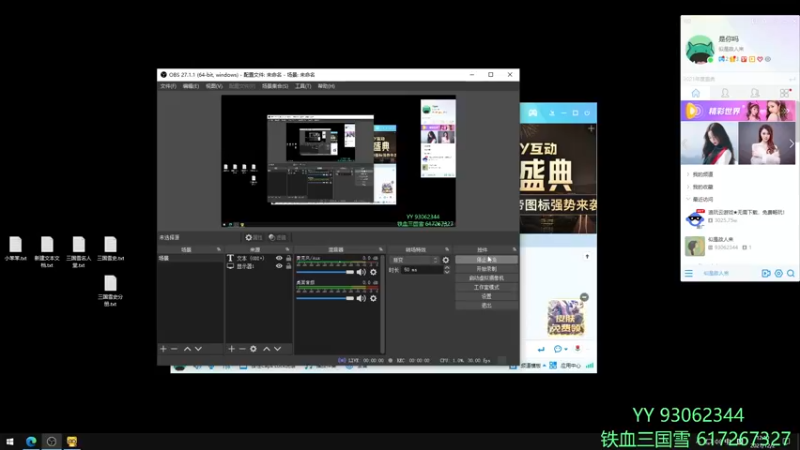Toggle visibility of the 文本 (GDI+) source
The height and width of the screenshot is (450, 800).
(x=279, y=258)
